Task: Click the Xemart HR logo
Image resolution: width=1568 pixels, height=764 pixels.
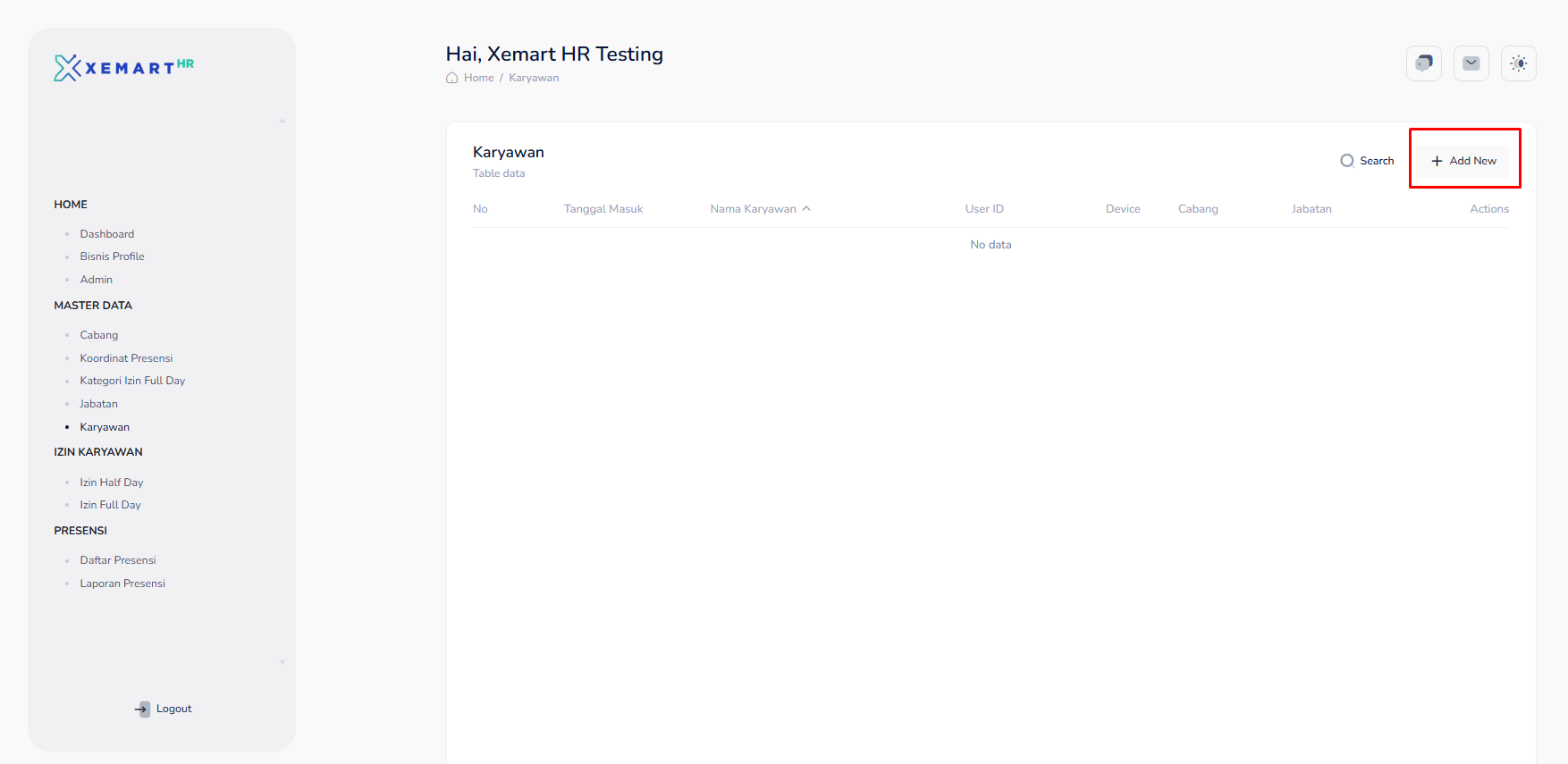Action: point(123,68)
